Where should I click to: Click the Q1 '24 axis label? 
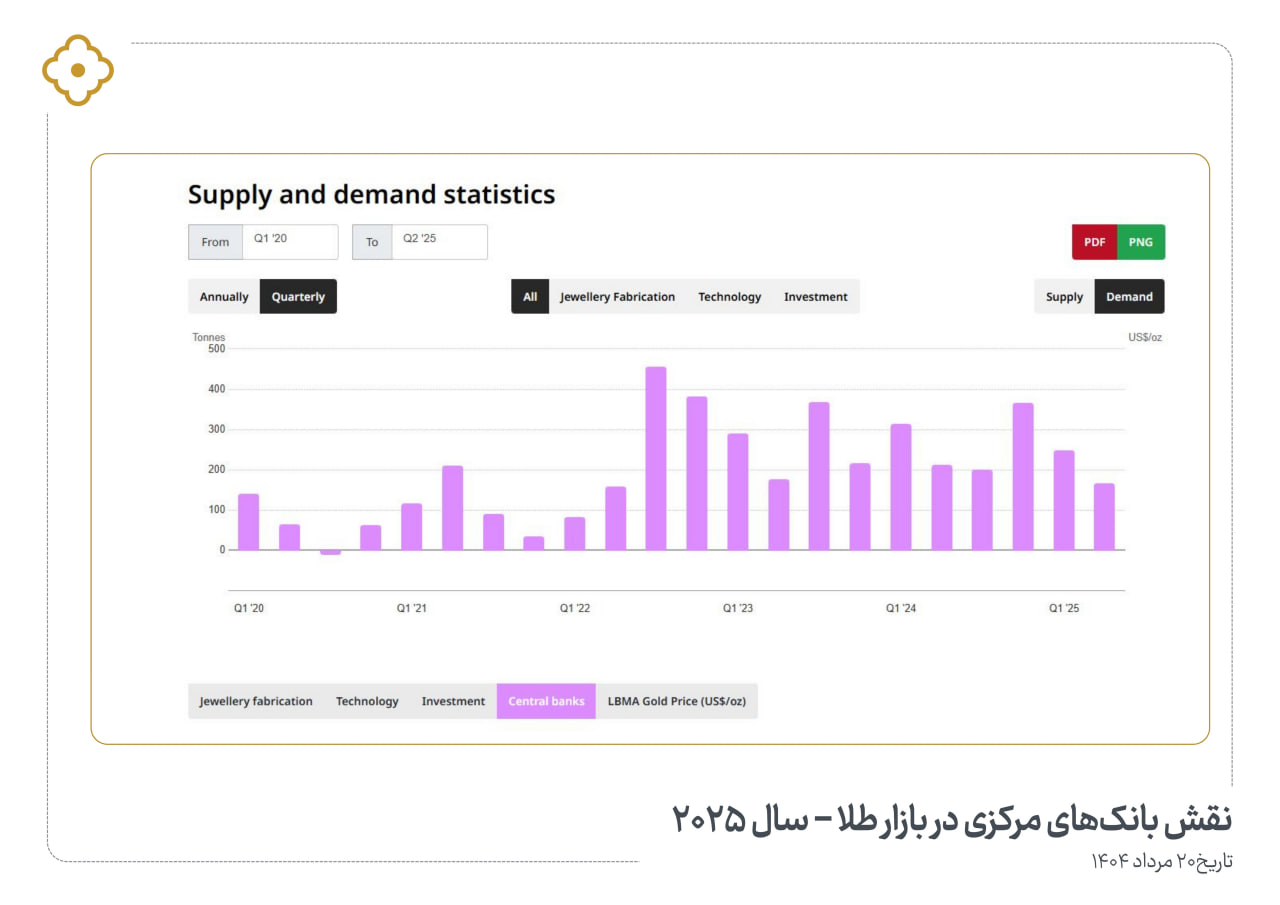click(x=901, y=608)
